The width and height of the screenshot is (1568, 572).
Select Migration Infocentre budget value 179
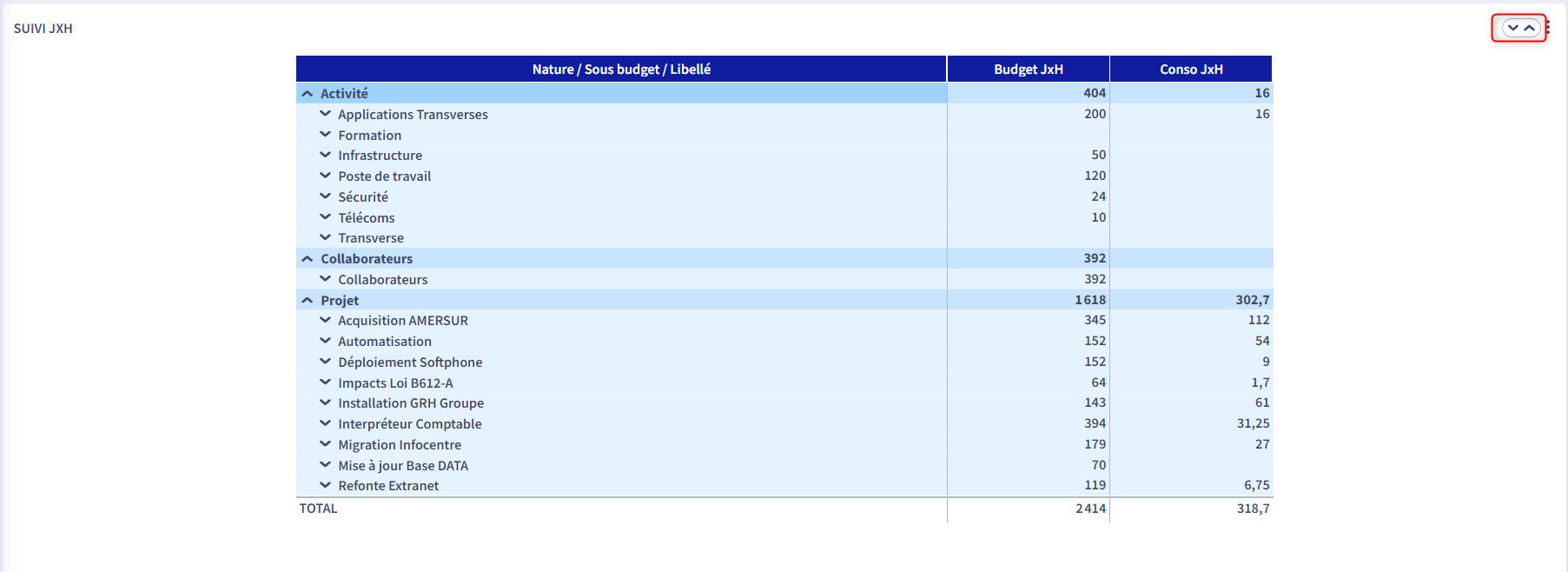[x=1095, y=444]
